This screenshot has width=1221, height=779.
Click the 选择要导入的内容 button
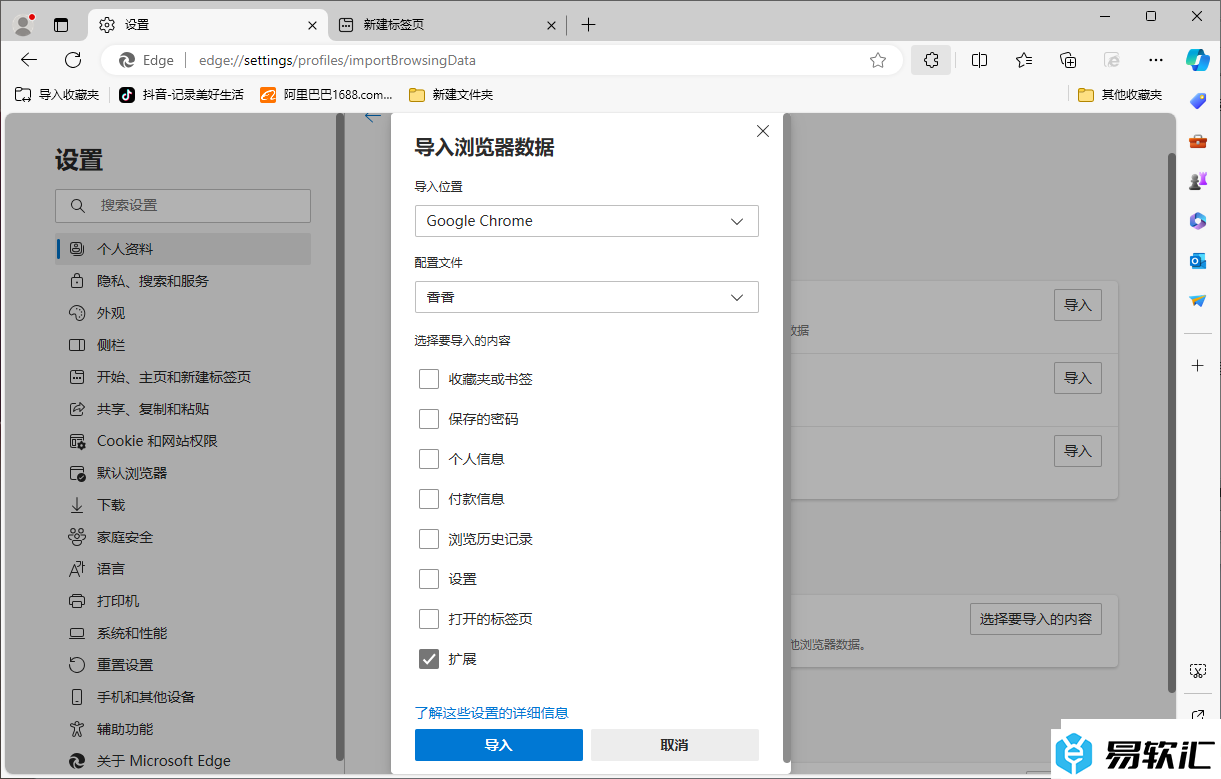[1036, 619]
